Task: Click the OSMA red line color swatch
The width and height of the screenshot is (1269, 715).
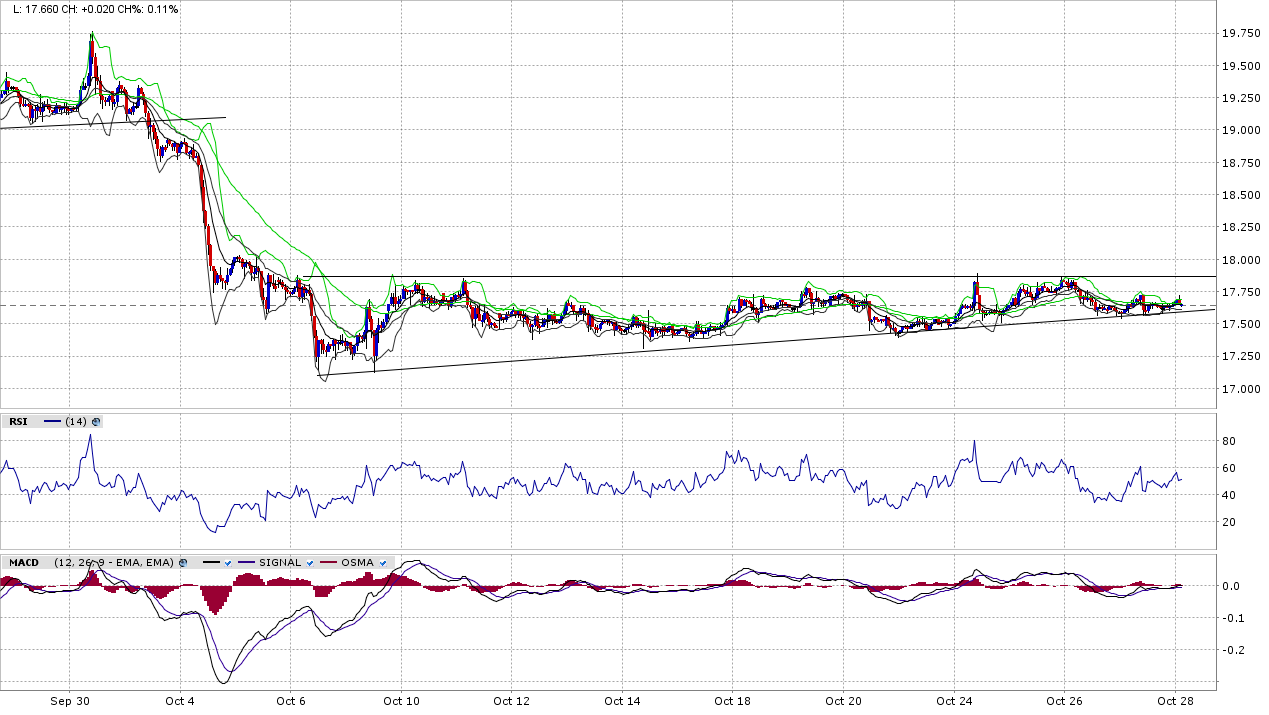Action: click(328, 563)
